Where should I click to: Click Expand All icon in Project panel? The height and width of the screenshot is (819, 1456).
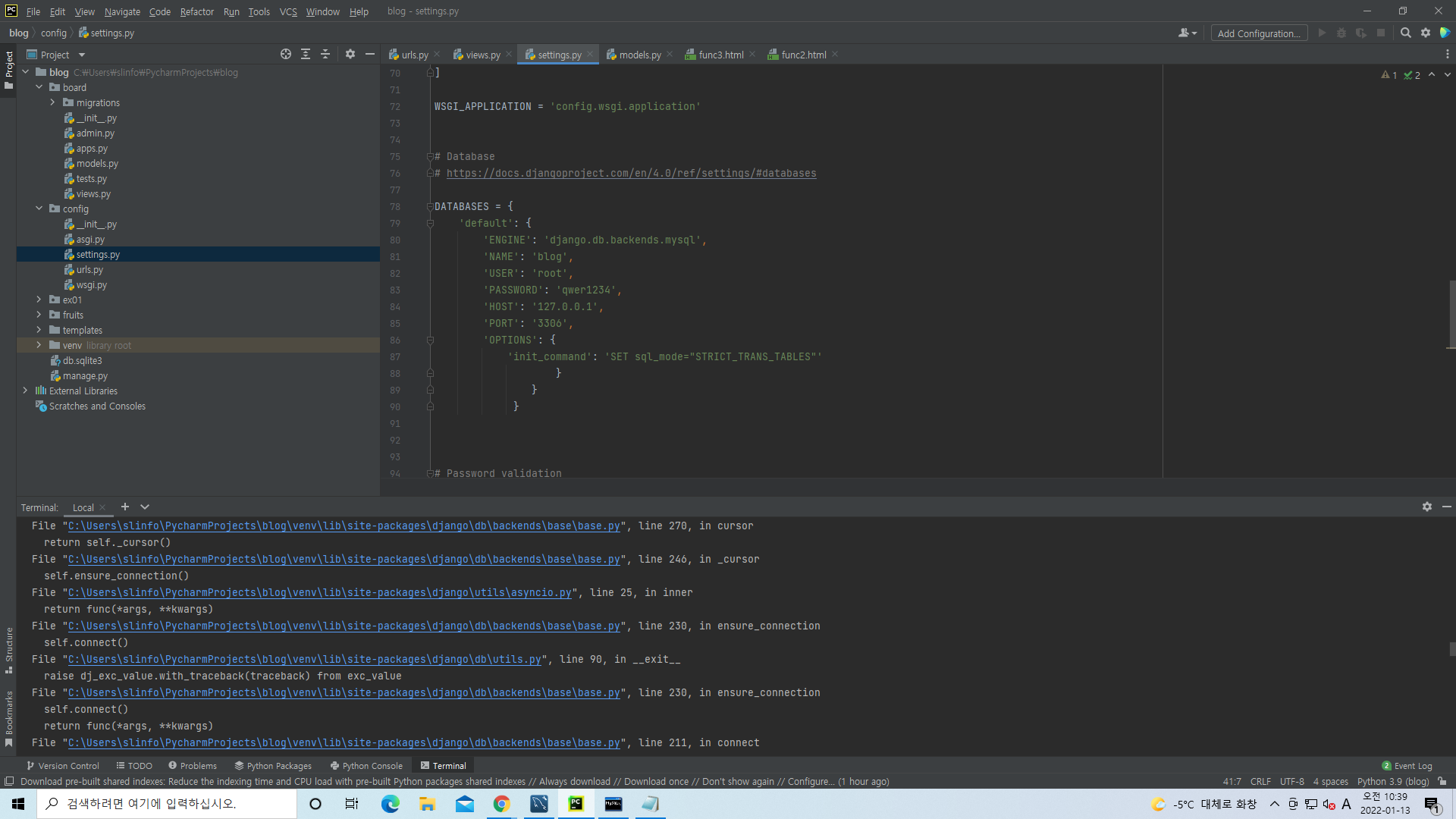click(306, 54)
